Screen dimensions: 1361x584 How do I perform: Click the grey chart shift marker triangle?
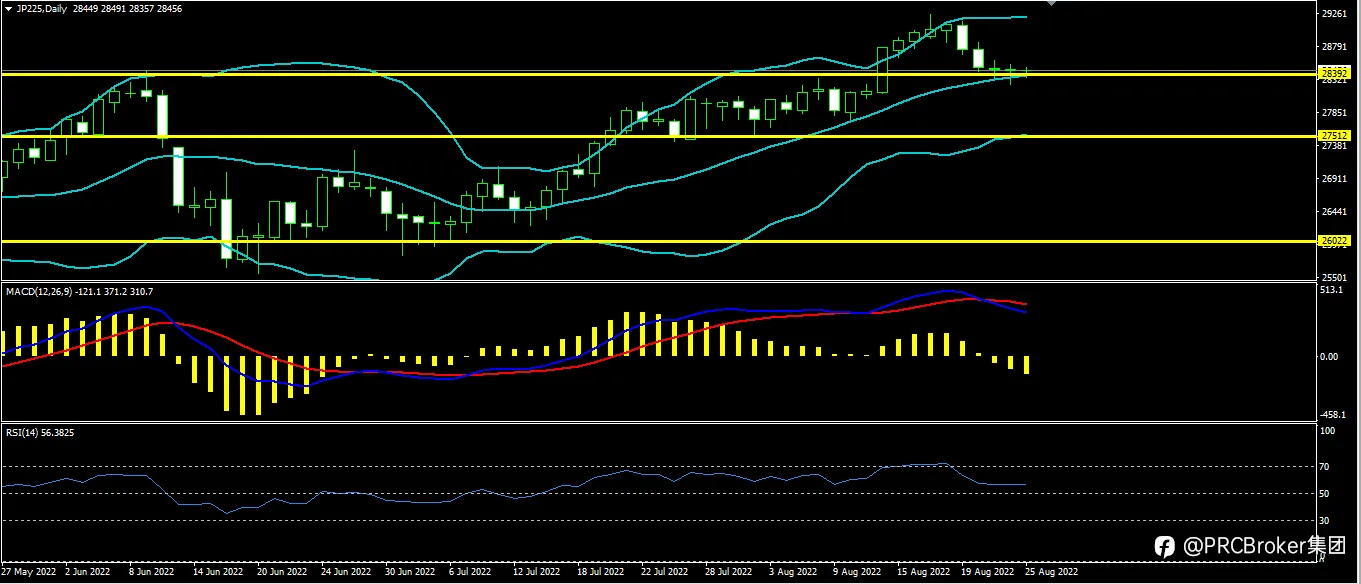(x=1051, y=4)
